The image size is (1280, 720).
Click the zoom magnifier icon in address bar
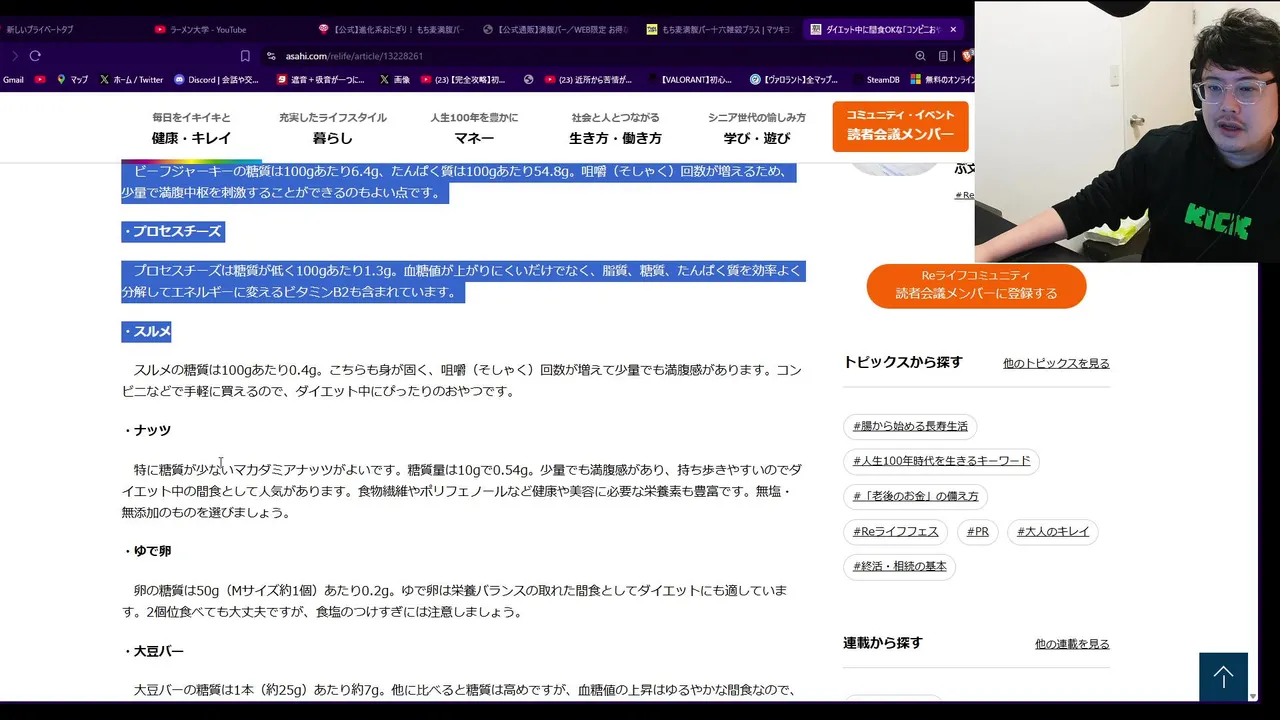click(920, 56)
